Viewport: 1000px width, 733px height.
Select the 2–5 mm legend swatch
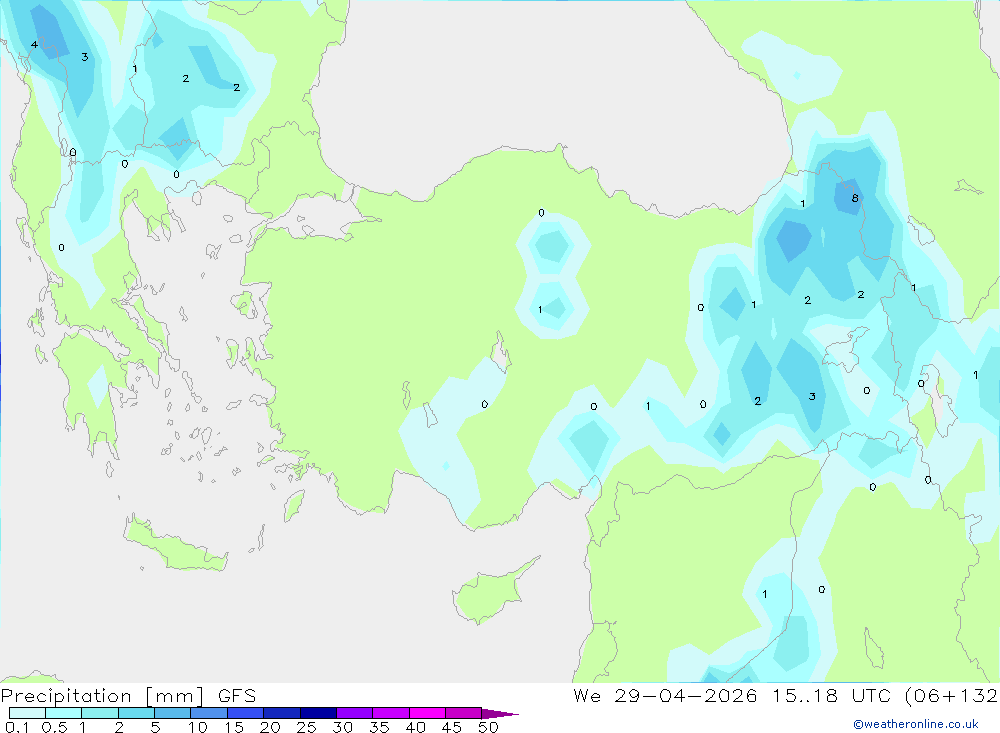coord(136,713)
